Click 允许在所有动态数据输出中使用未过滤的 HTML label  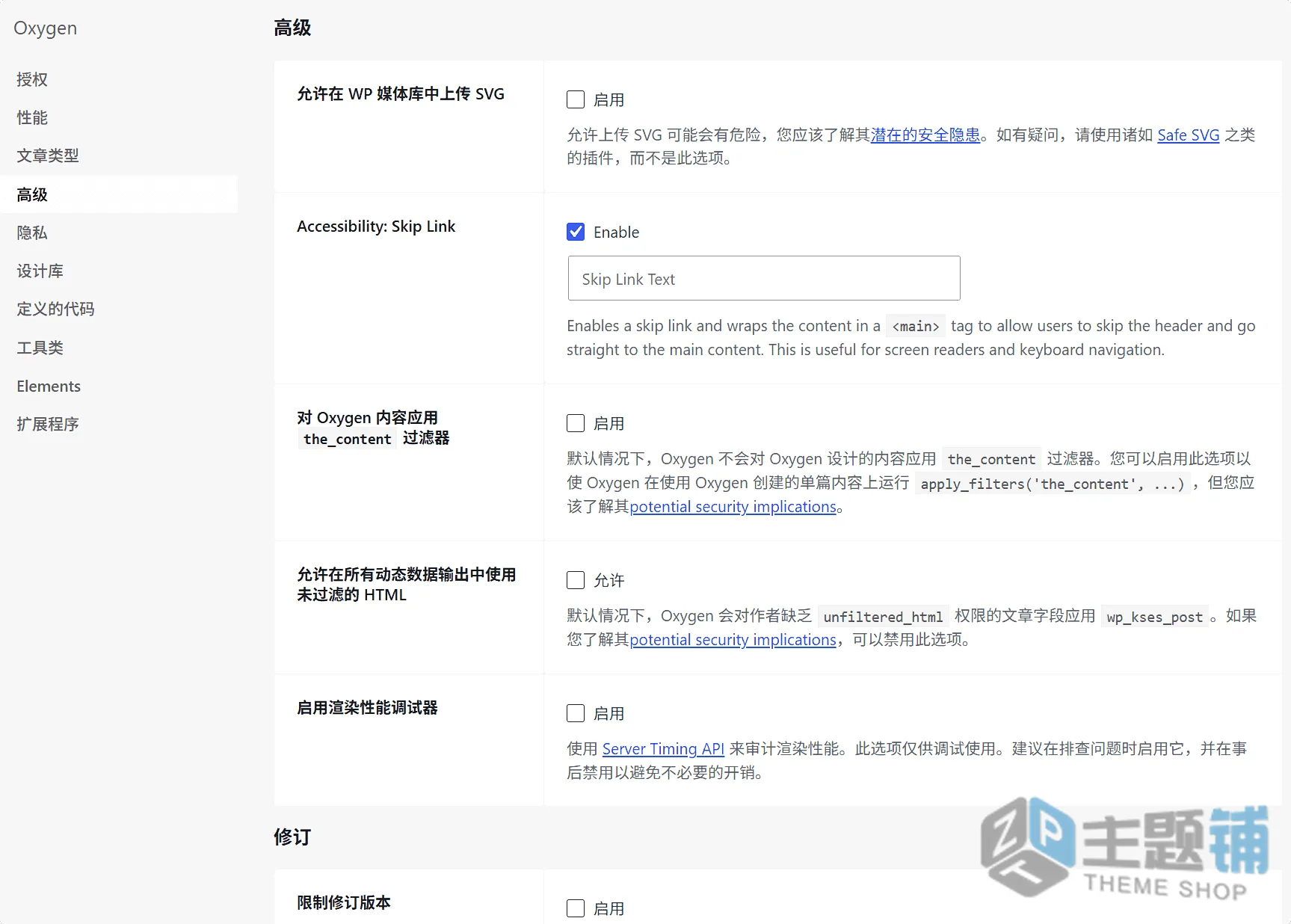point(407,585)
